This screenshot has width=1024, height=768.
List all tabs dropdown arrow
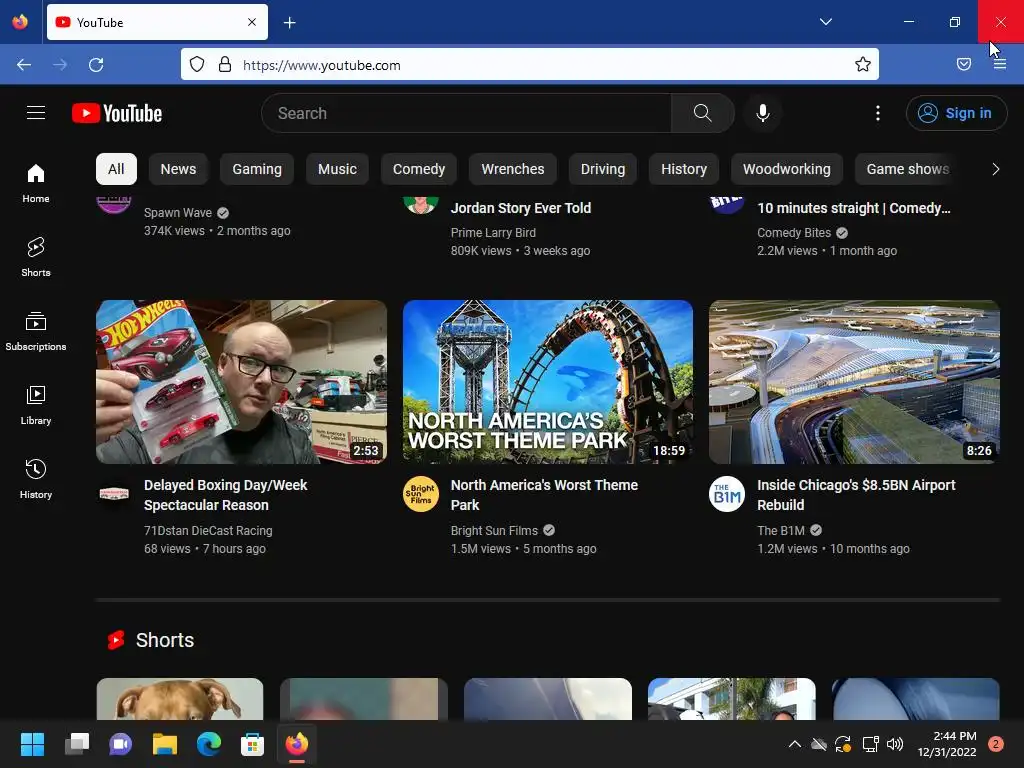click(825, 22)
